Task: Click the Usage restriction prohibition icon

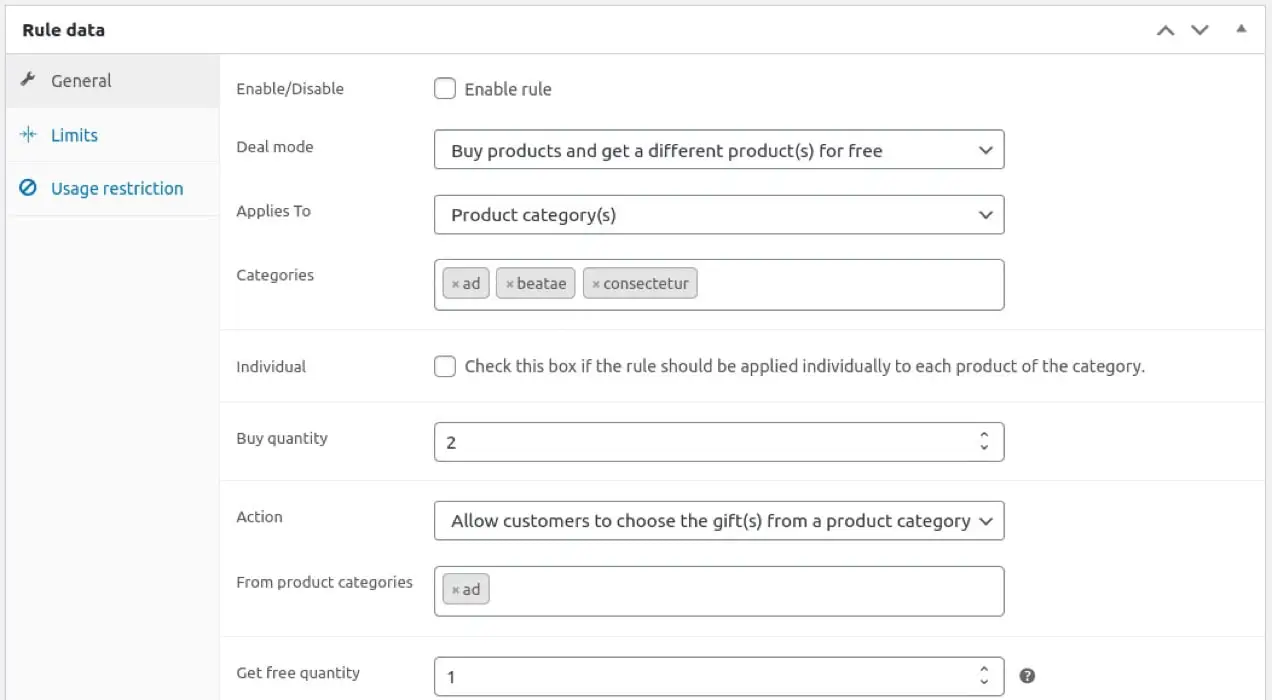Action: click(28, 188)
